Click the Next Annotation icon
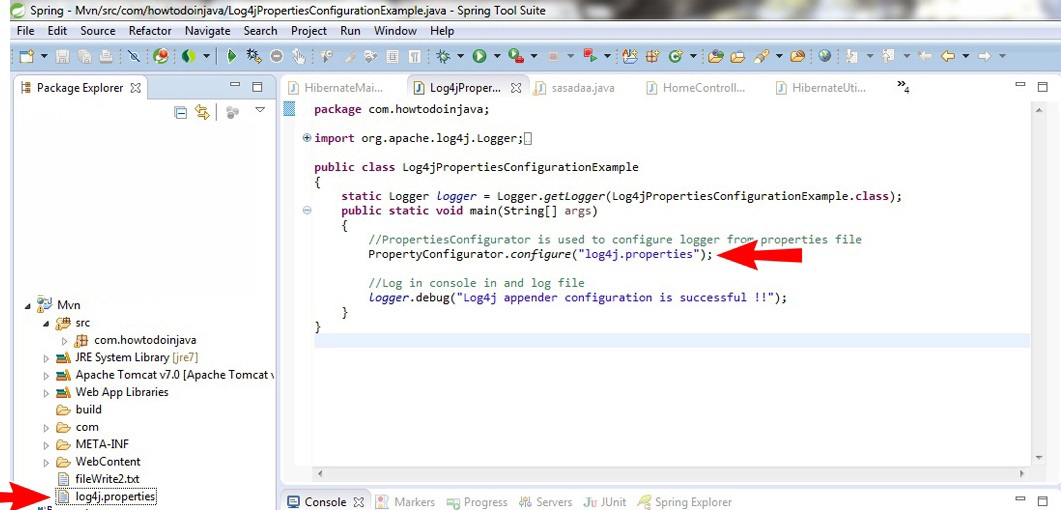 click(x=852, y=56)
